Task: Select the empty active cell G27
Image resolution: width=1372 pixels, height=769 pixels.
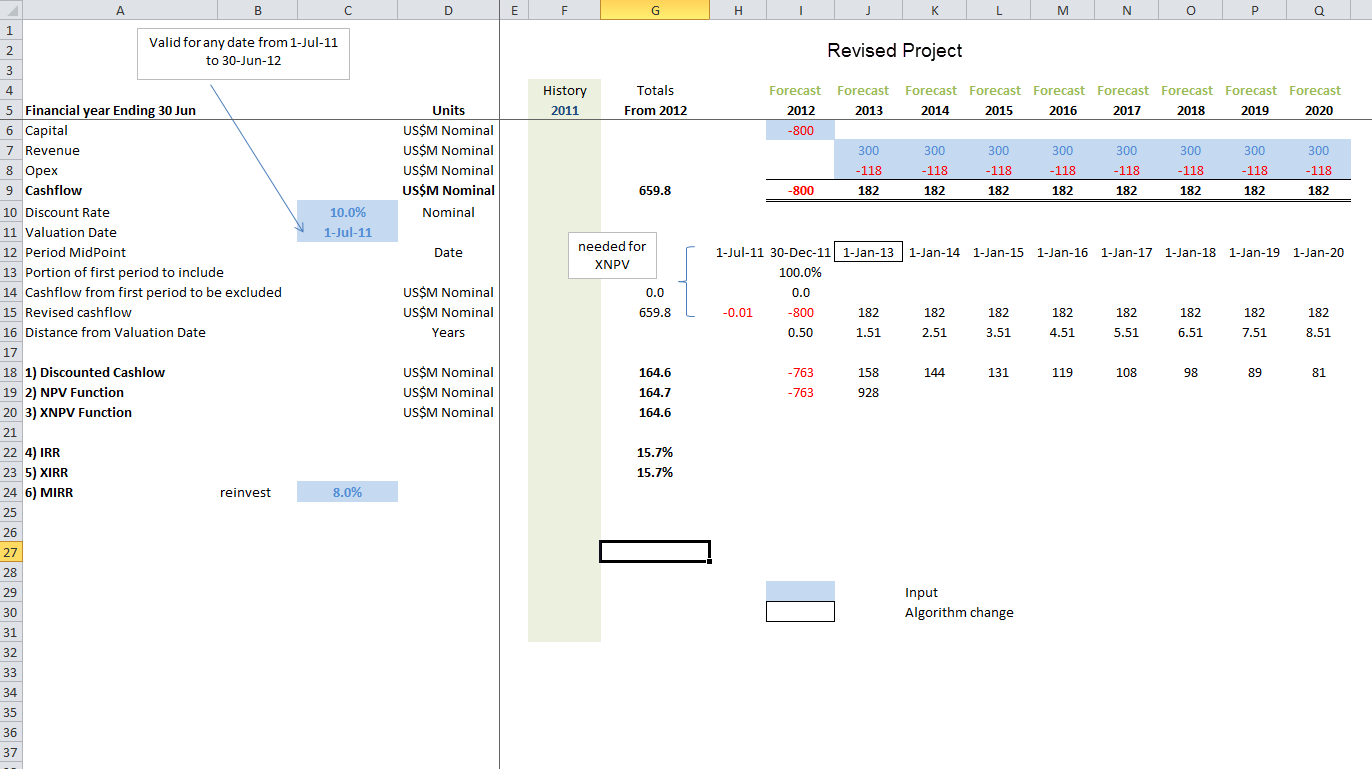Action: point(655,551)
